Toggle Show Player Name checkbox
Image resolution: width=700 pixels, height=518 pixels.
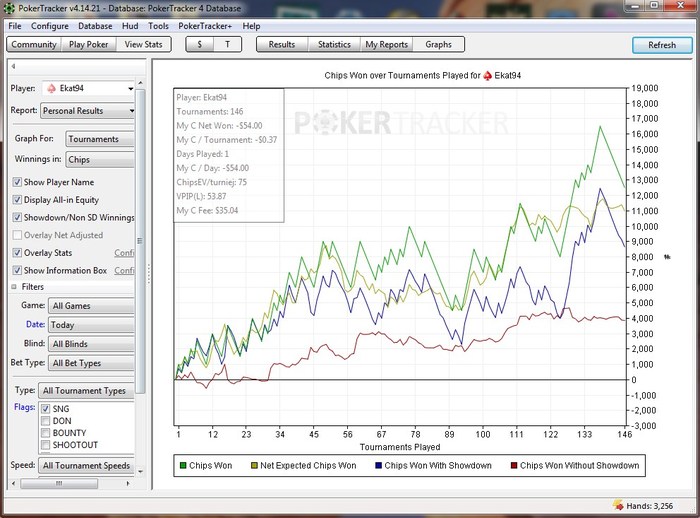click(17, 182)
